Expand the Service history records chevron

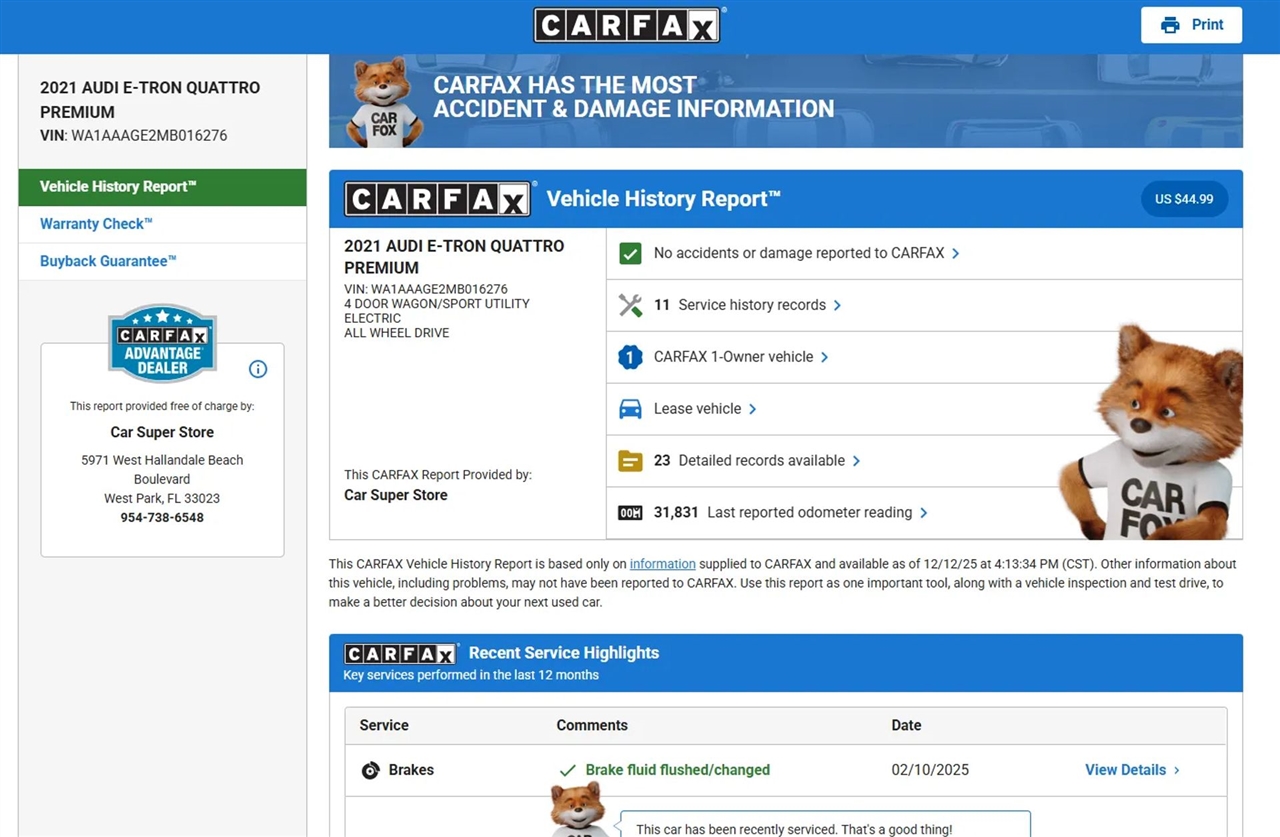(x=837, y=305)
